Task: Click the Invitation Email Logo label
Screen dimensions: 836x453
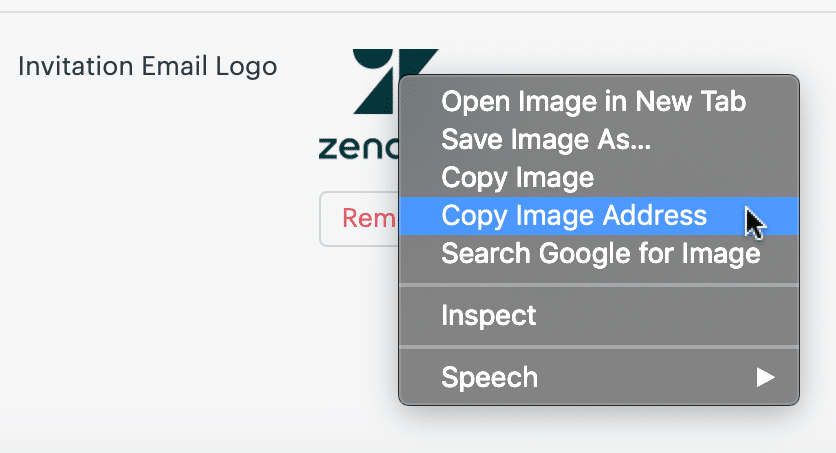Action: [x=148, y=67]
